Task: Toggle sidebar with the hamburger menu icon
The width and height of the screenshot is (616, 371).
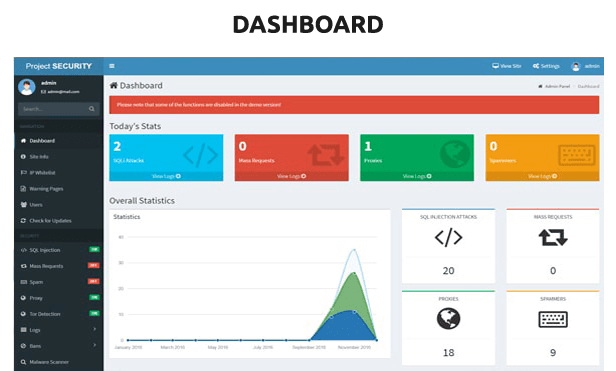Action: click(x=112, y=66)
